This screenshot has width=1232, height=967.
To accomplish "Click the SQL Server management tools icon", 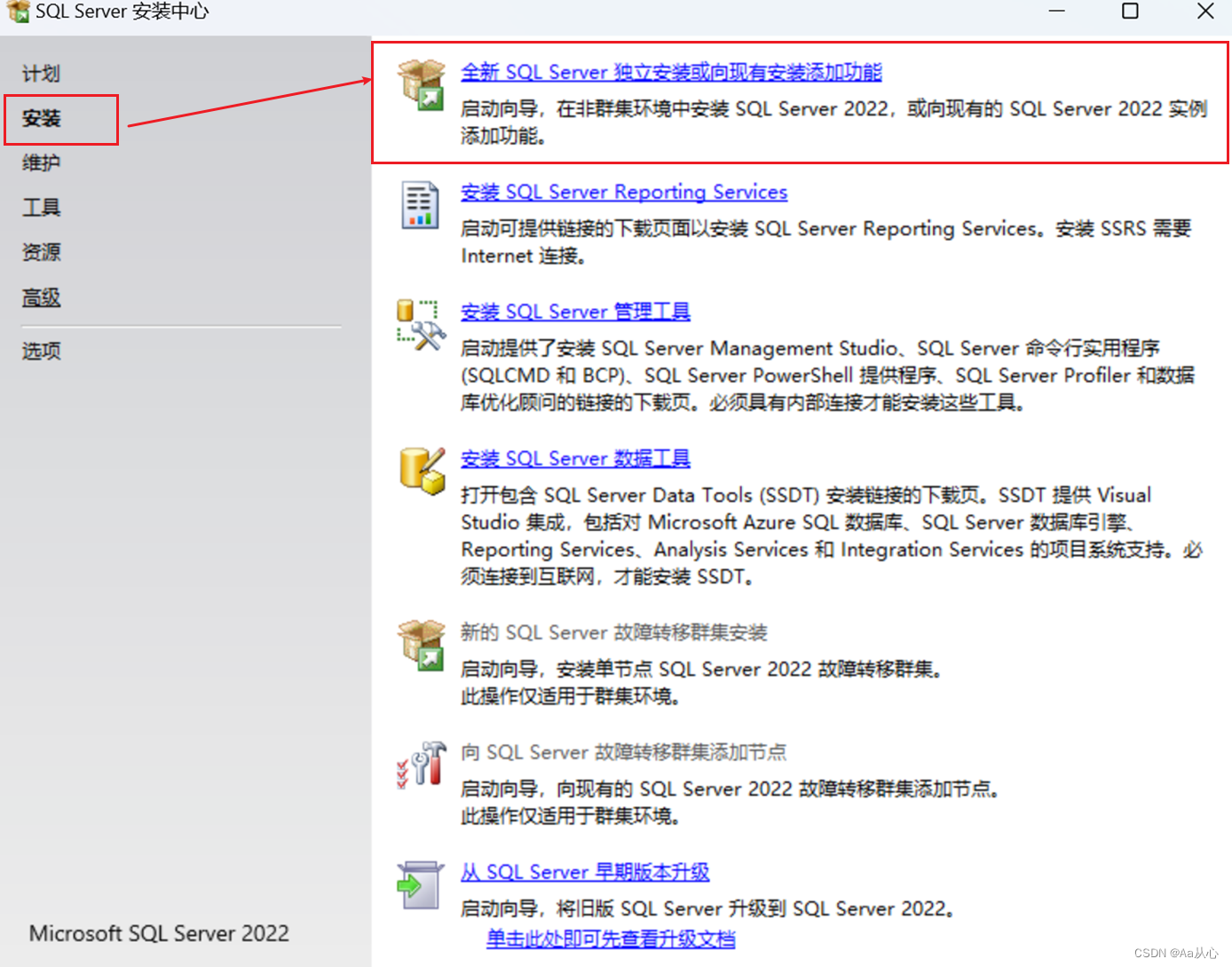I will pos(421,325).
